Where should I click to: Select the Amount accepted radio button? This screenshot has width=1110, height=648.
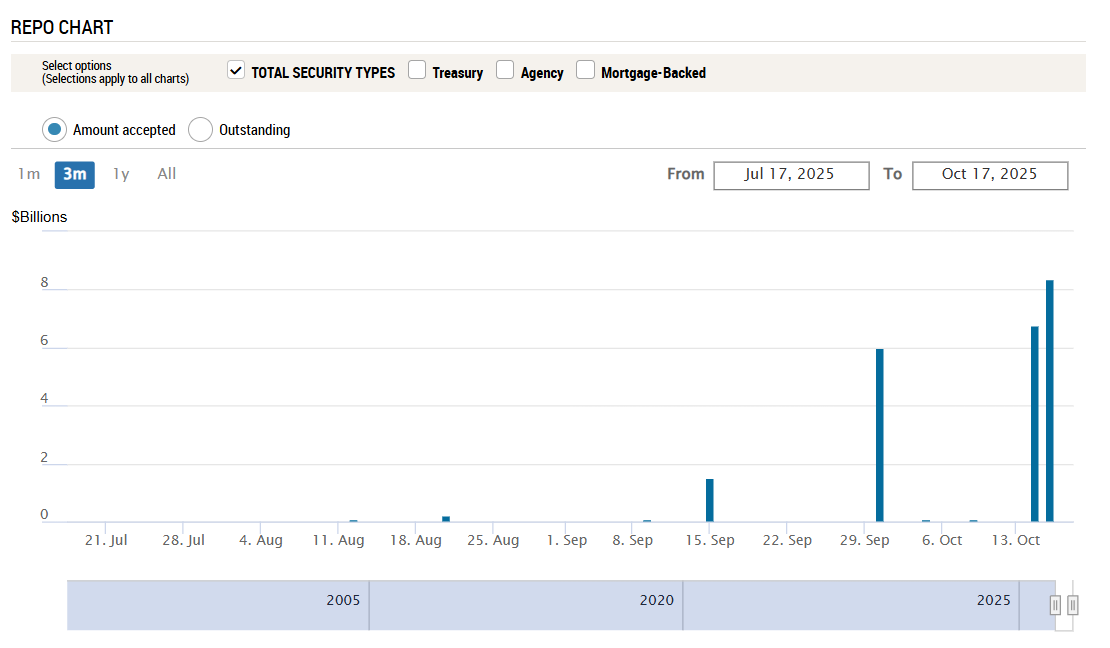point(54,130)
